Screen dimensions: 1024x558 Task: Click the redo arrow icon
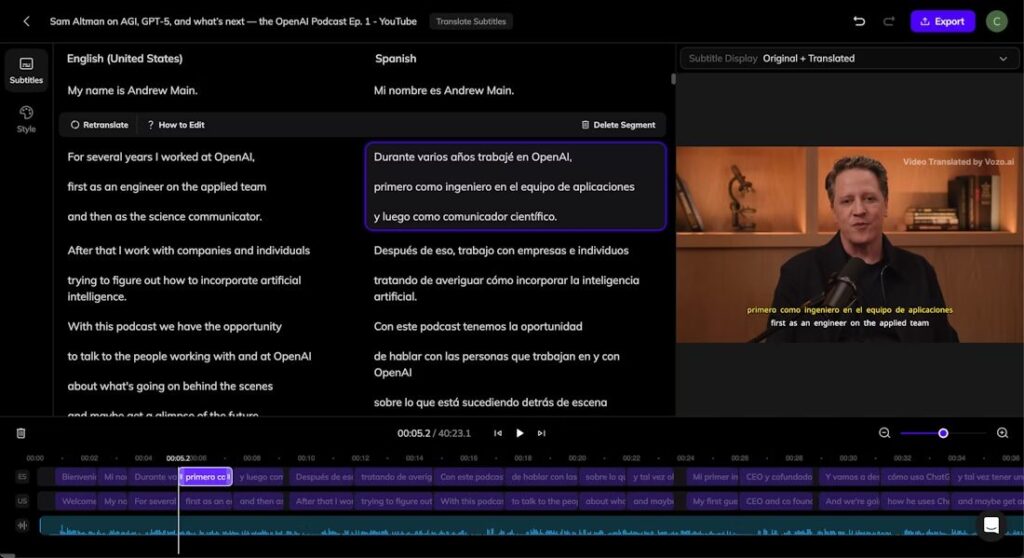pyautogui.click(x=888, y=21)
